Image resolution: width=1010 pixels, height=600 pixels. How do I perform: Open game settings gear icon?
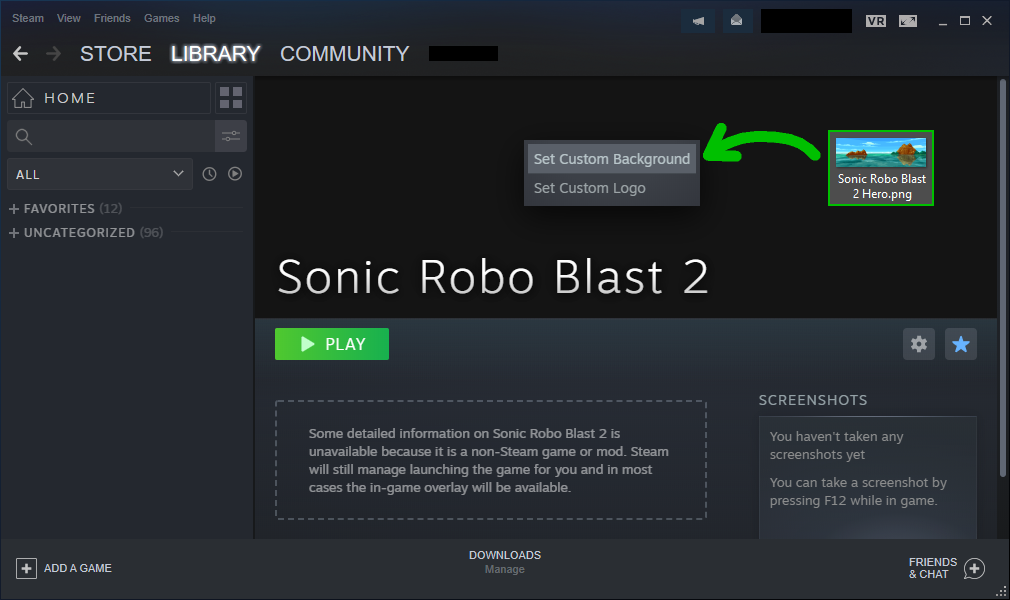pyautogui.click(x=919, y=344)
